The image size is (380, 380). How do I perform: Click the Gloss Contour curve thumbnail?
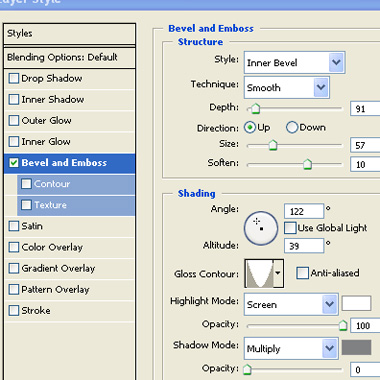[259, 273]
